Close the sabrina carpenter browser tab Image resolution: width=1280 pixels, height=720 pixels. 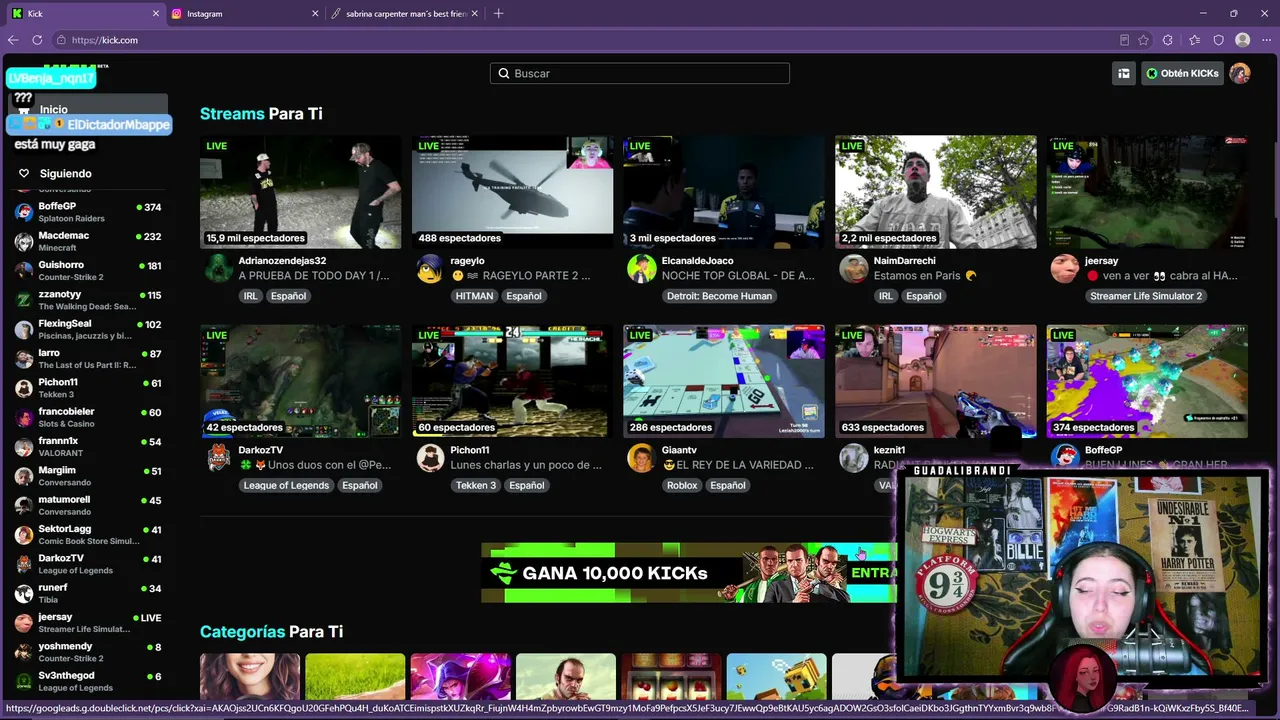coord(475,14)
